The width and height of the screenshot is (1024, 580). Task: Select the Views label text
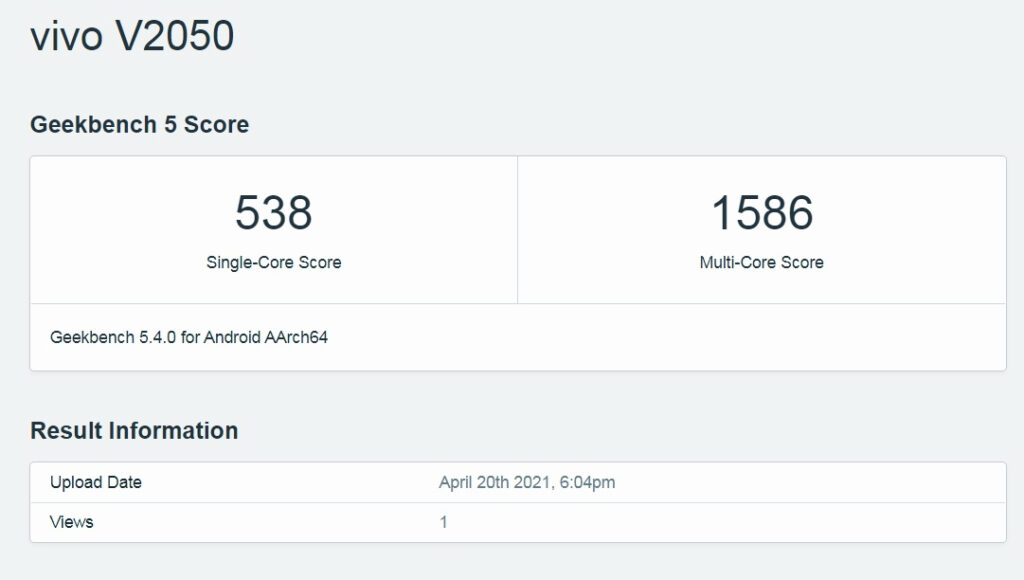[x=71, y=522]
